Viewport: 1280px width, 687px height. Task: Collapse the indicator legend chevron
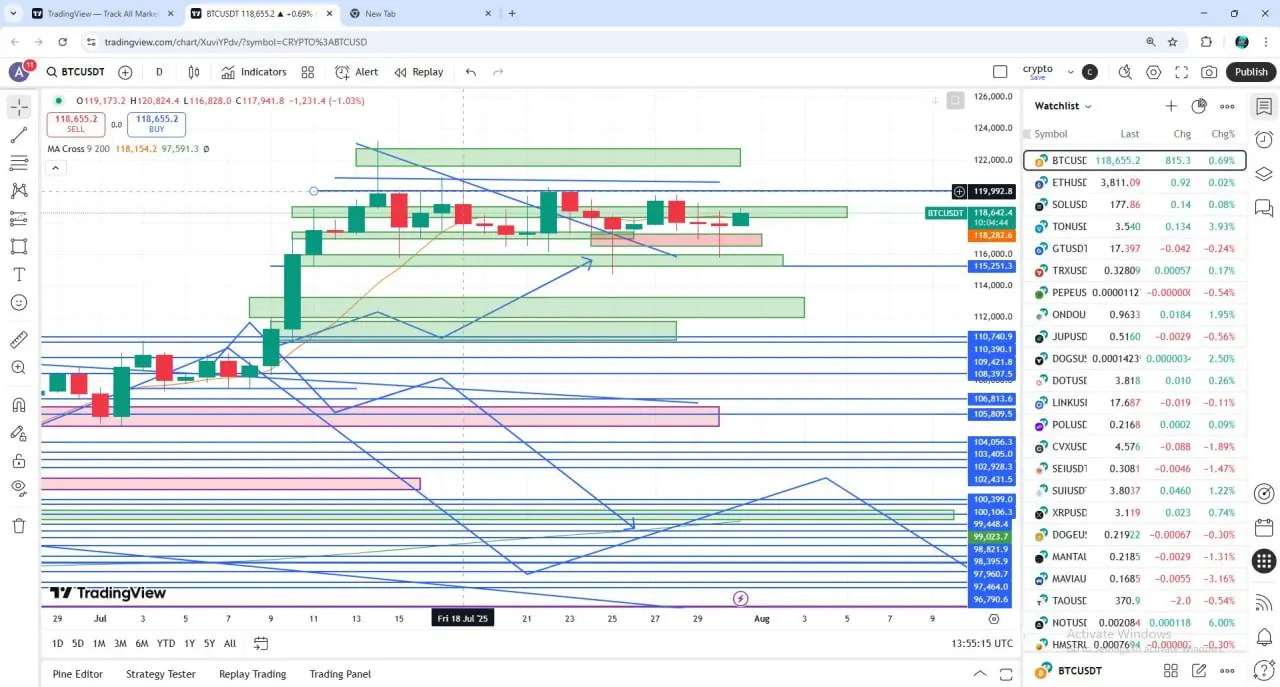click(55, 167)
